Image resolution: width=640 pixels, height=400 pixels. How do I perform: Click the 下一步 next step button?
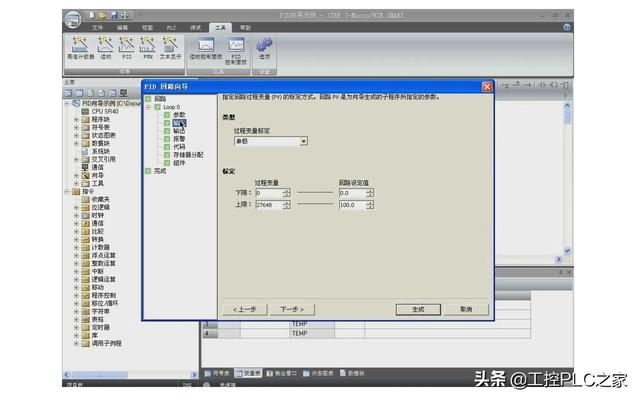click(292, 309)
